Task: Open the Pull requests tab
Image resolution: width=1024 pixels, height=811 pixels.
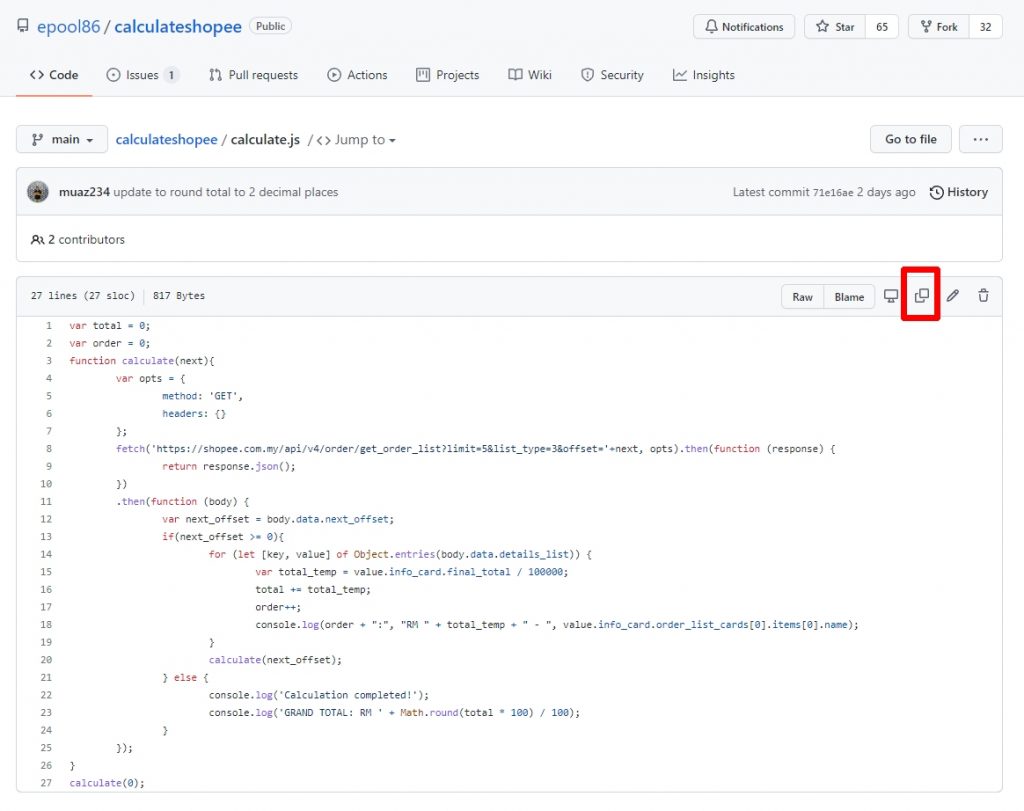Action: point(253,75)
